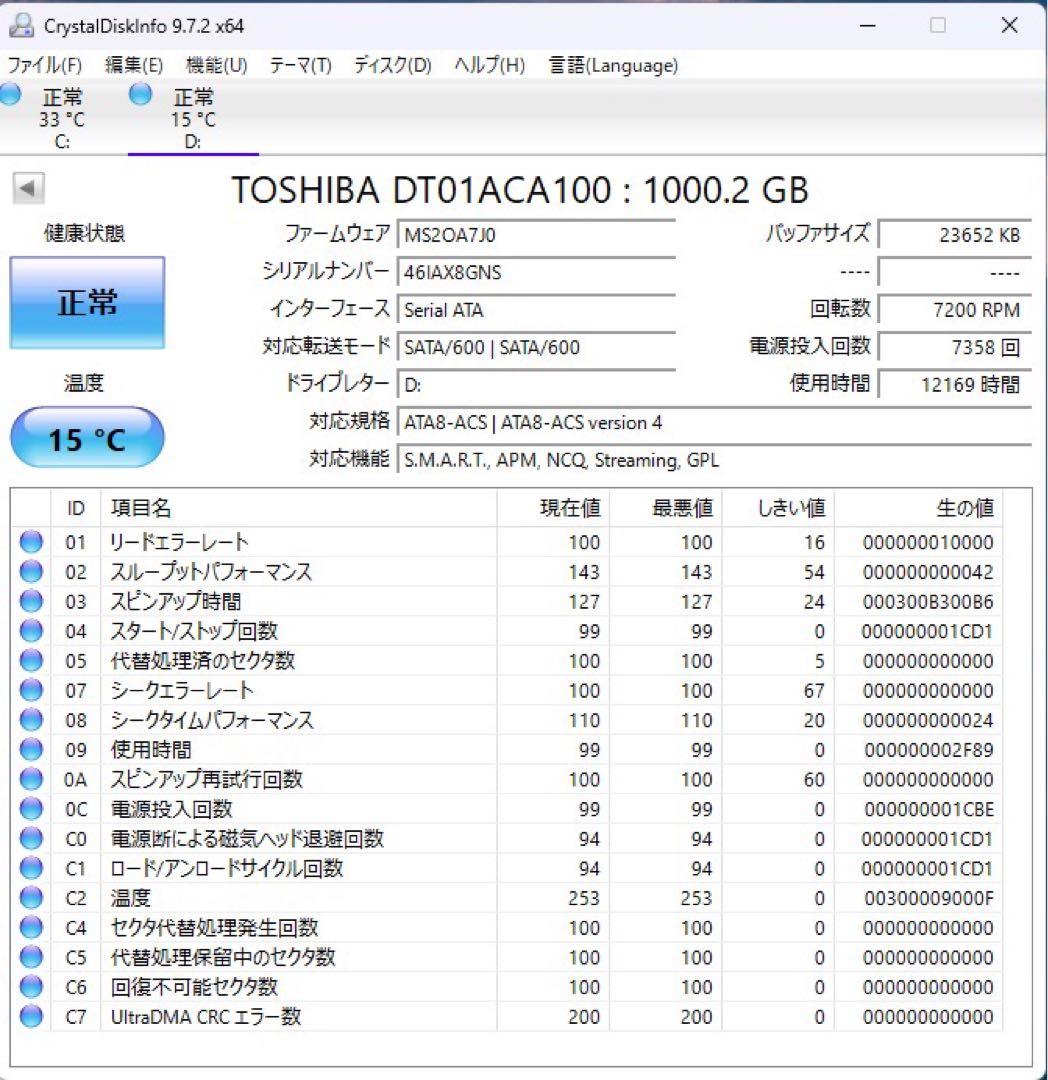1048x1080 pixels.
Task: Click the 正常 health status button
Action: [87, 301]
